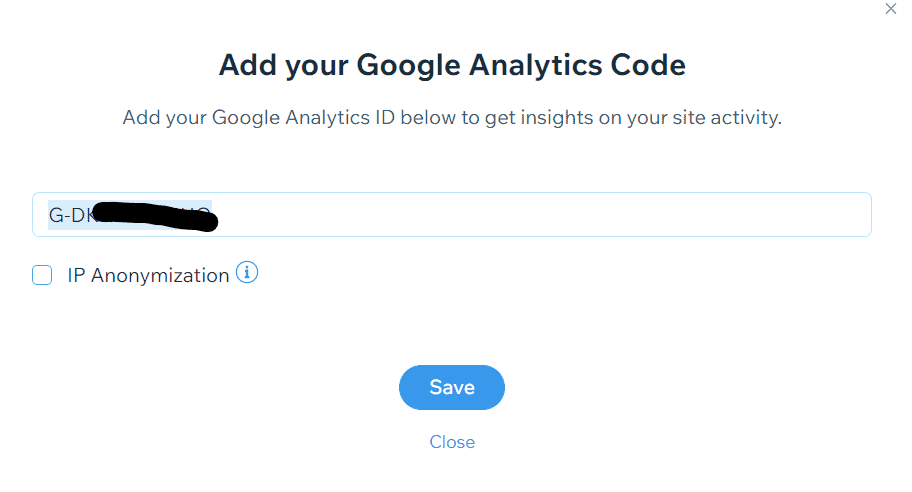The width and height of the screenshot is (912, 492).
Task: Enable the IP Anonymization checkbox
Action: point(42,275)
